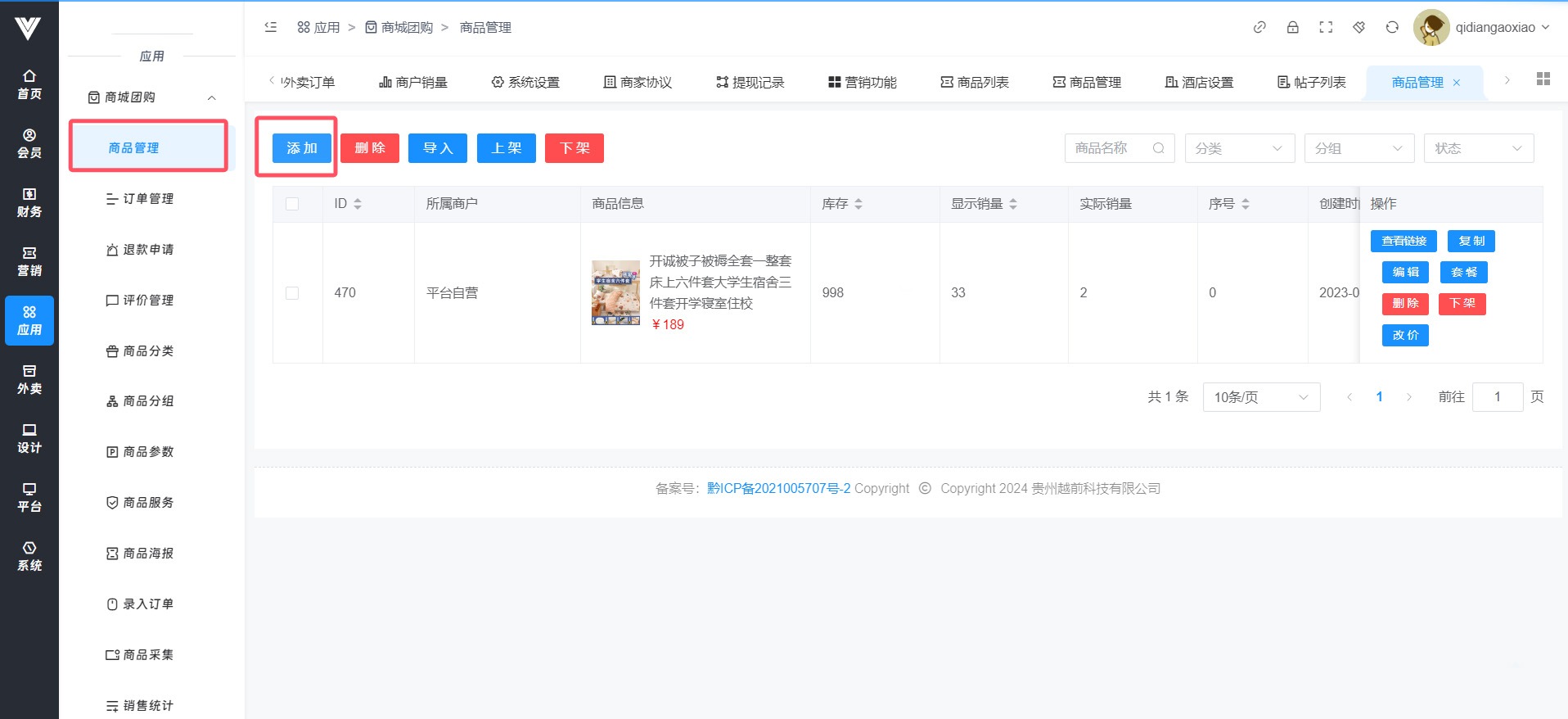The image size is (1568, 719).
Task: Collapse the 商城团购 menu group
Action: [211, 97]
